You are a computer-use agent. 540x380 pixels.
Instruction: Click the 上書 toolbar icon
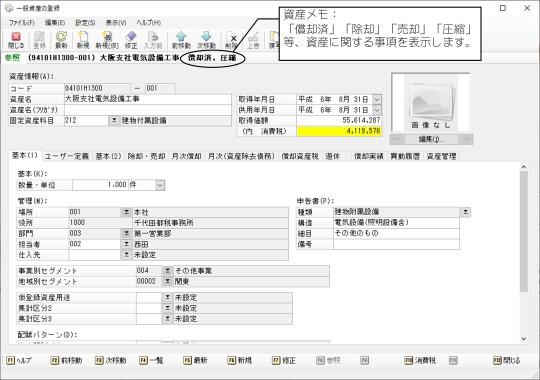(253, 40)
